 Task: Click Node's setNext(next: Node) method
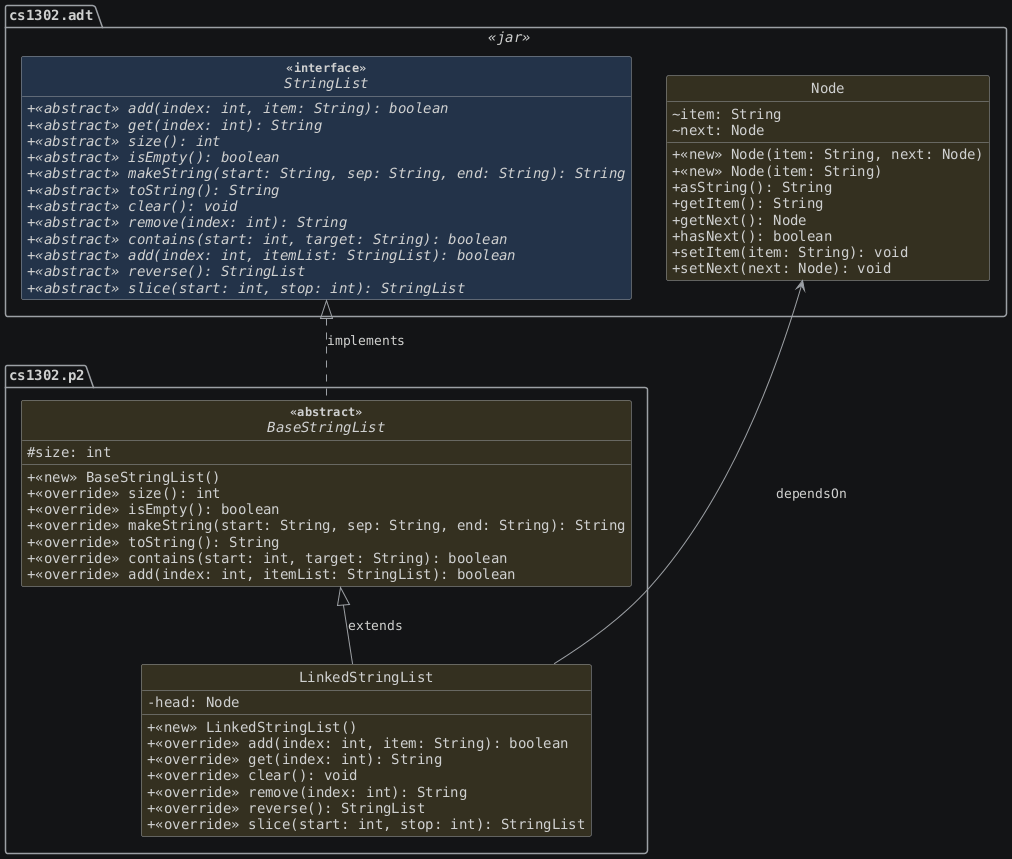(x=782, y=269)
